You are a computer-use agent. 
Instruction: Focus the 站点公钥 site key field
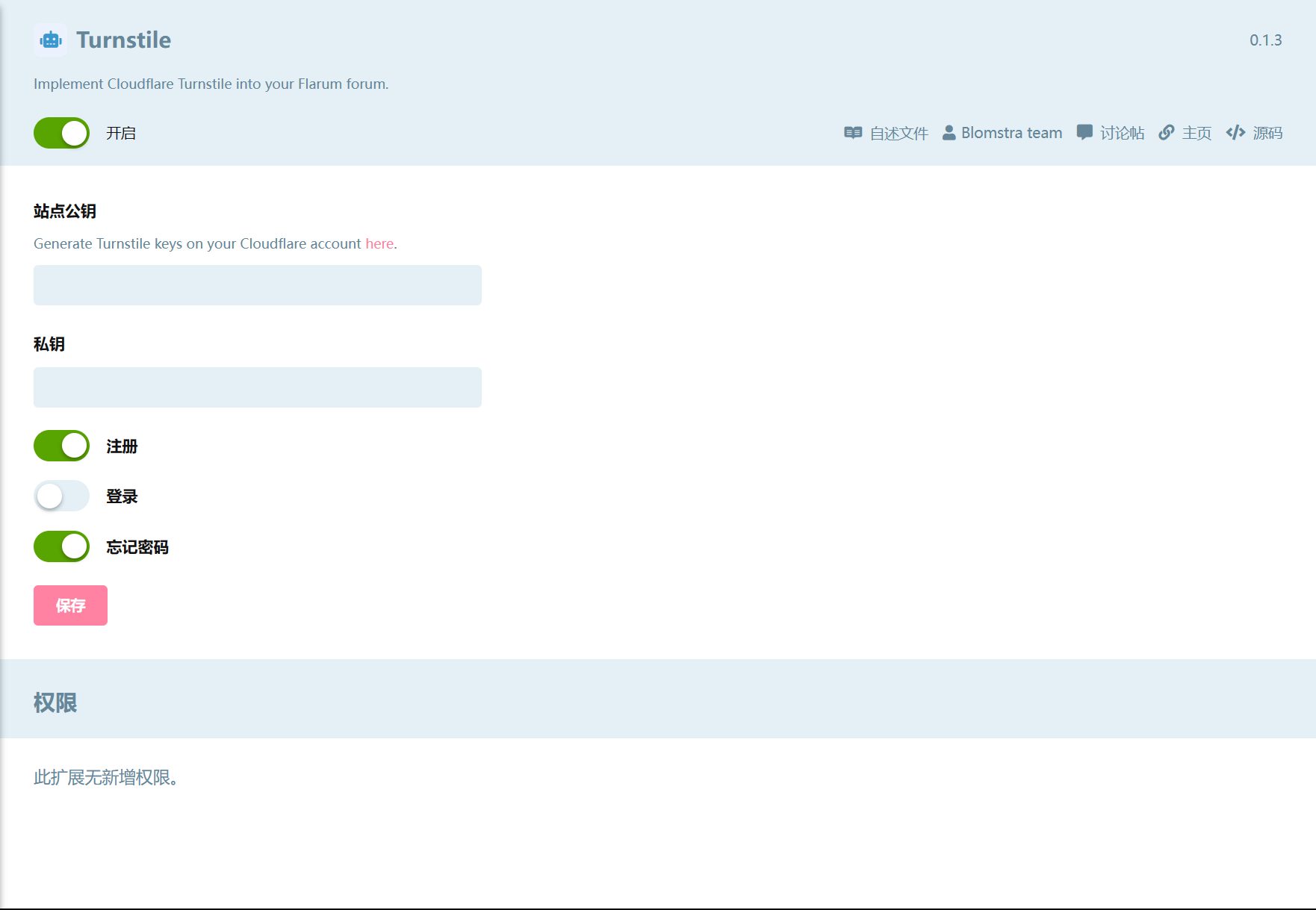(258, 285)
